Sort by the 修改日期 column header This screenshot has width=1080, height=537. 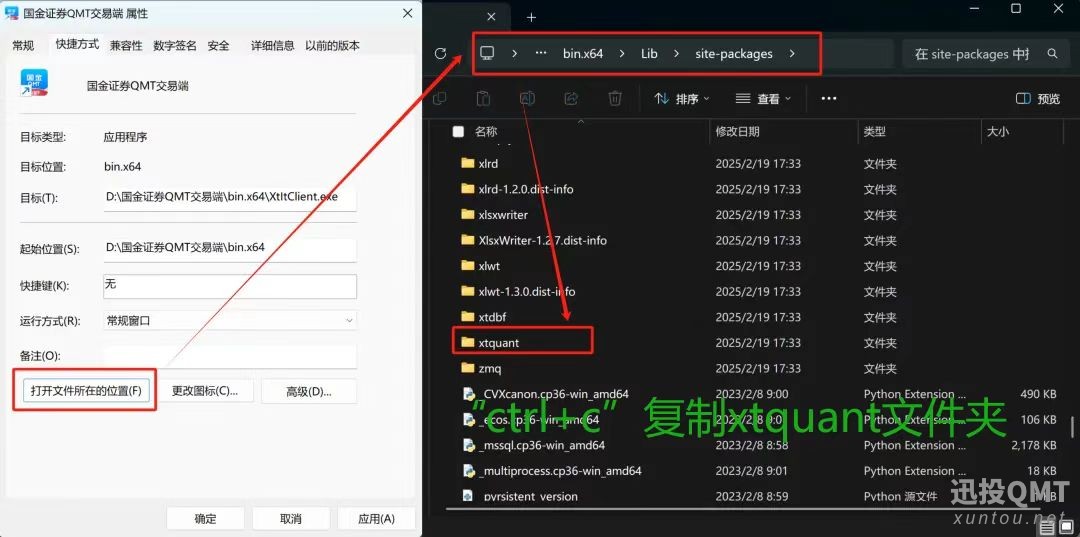click(x=784, y=131)
